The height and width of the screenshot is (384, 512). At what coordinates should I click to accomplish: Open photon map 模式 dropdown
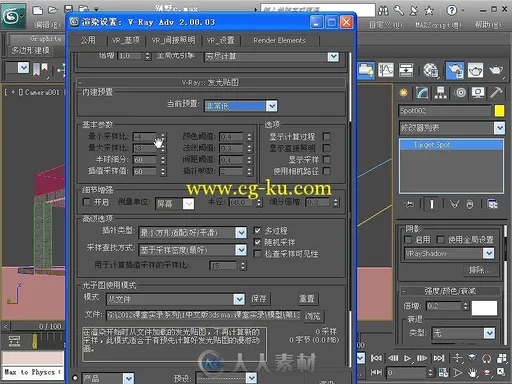(x=239, y=299)
